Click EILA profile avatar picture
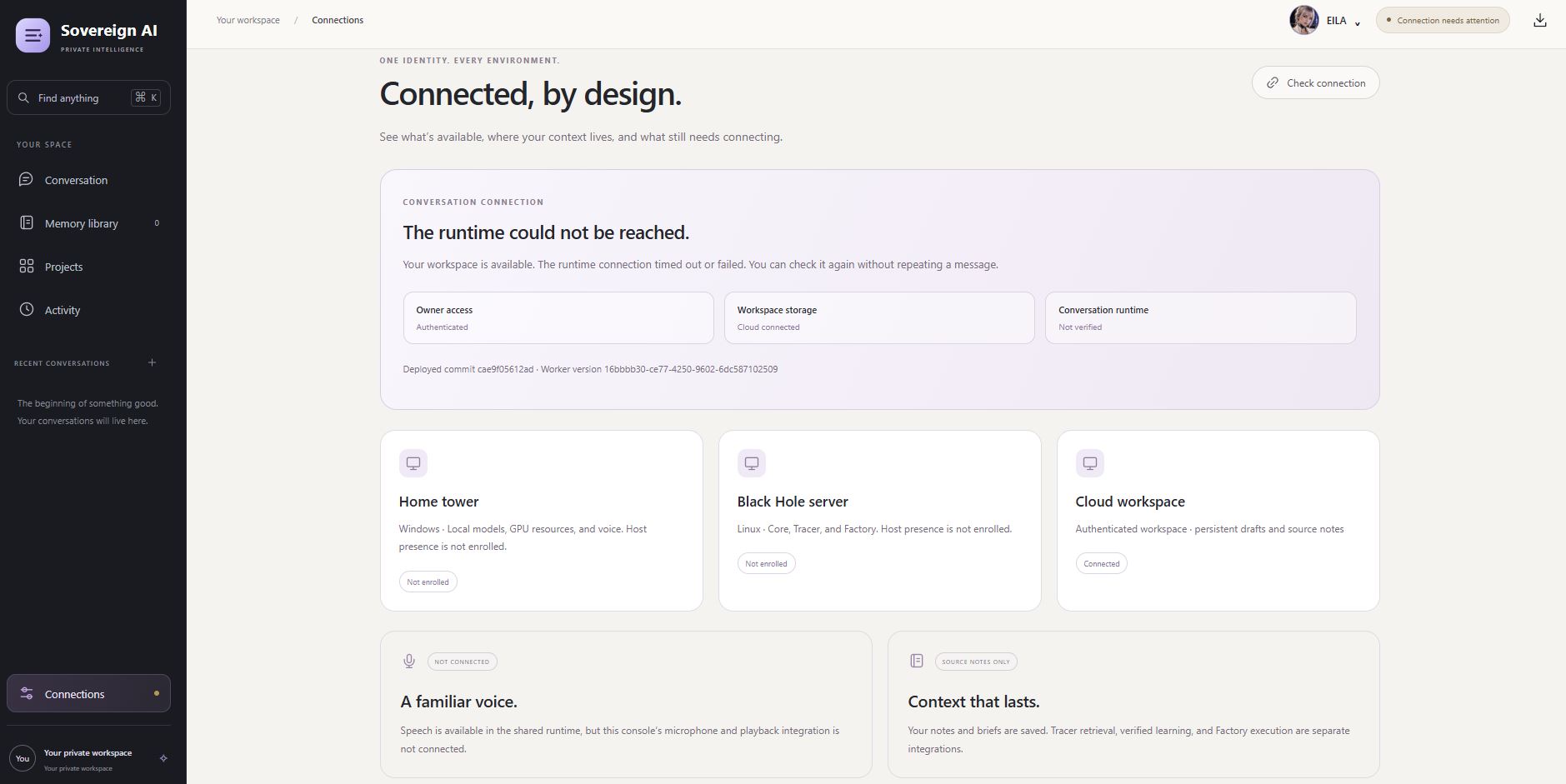1566x784 pixels. click(x=1303, y=20)
